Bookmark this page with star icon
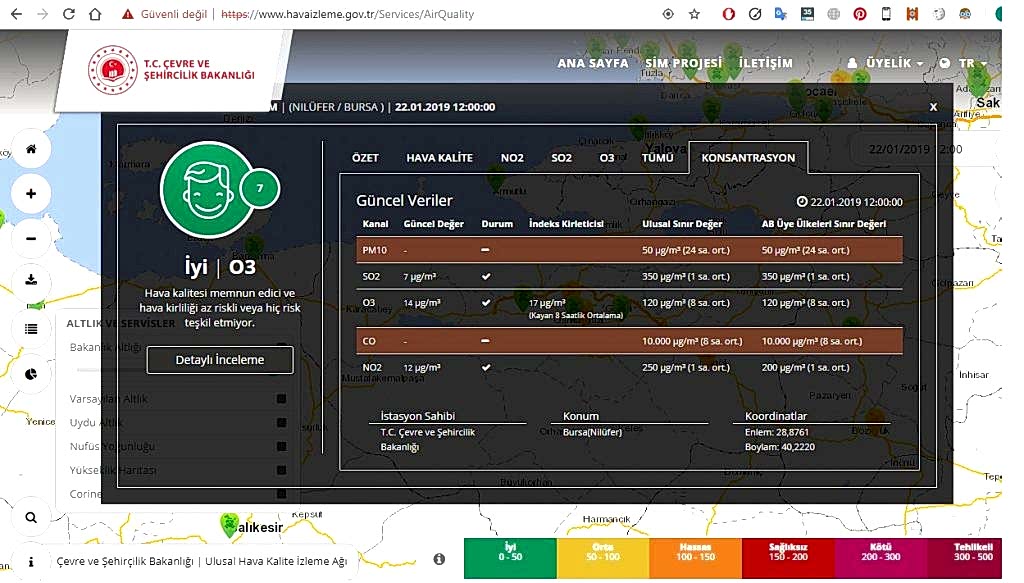 (x=695, y=14)
